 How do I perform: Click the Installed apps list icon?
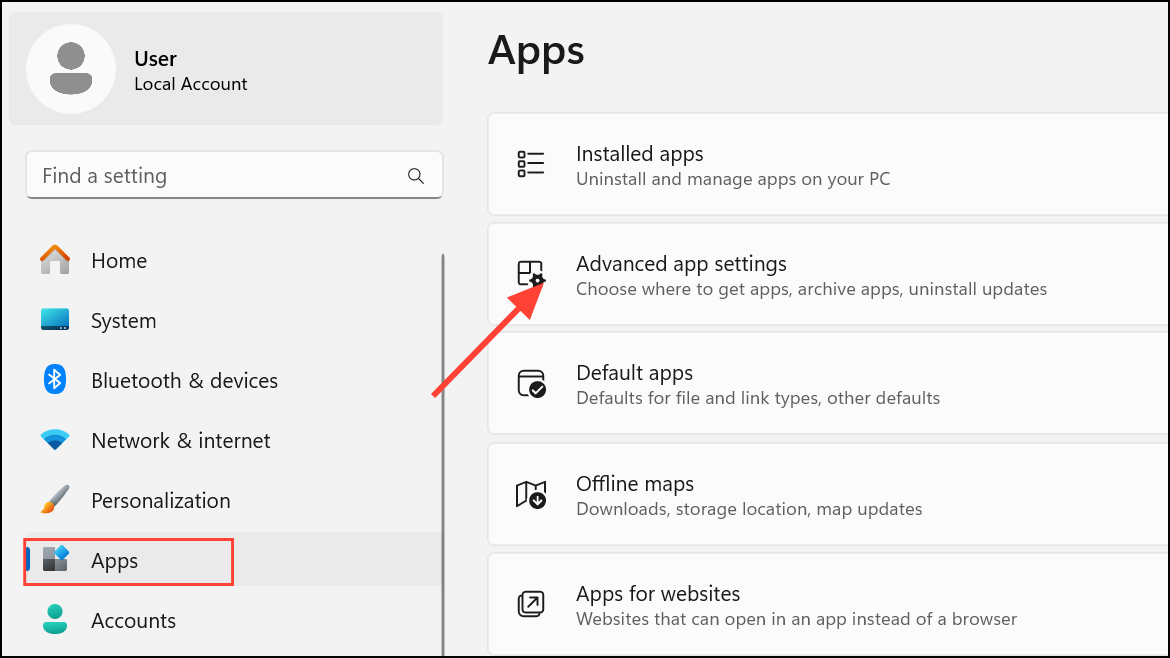[531, 164]
